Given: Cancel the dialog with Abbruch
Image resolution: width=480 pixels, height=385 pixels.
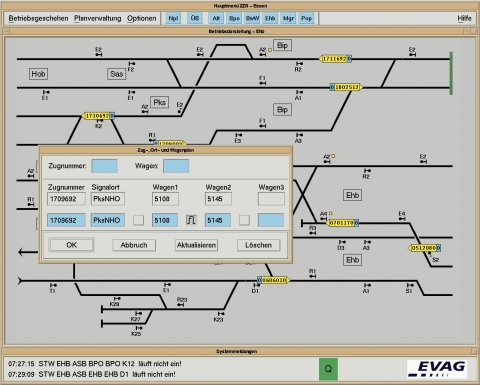Looking at the screenshot, I should click(134, 245).
